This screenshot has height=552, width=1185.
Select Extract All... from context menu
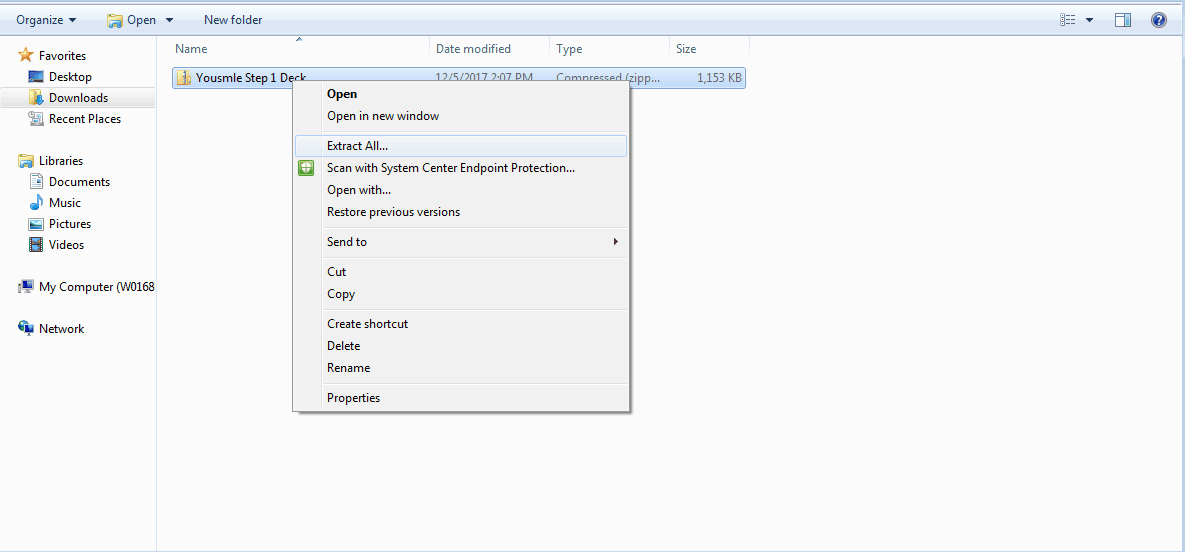[461, 146]
